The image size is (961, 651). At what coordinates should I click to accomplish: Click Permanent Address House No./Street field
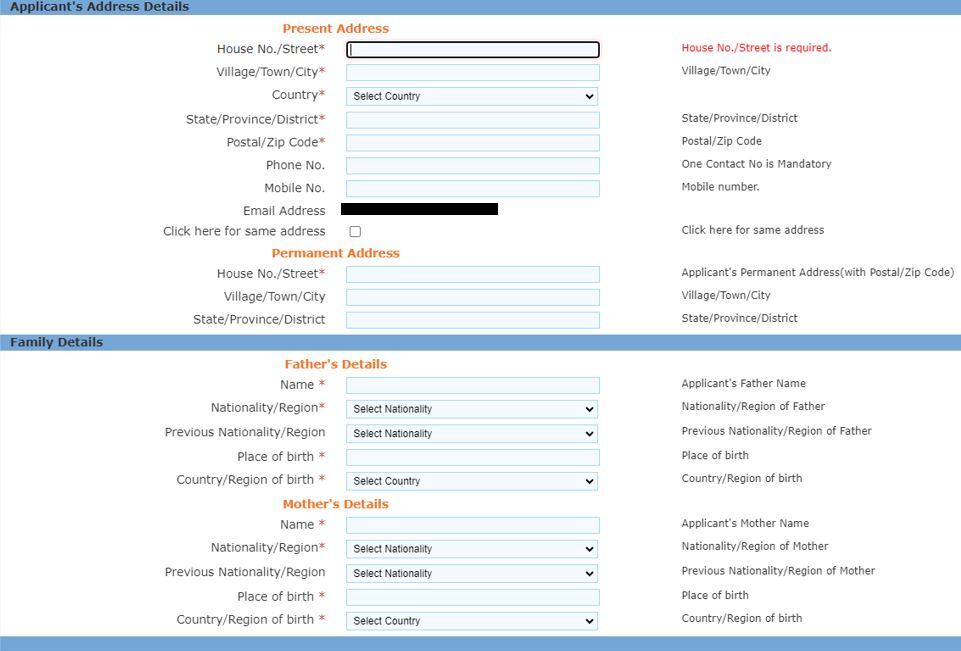(x=472, y=274)
